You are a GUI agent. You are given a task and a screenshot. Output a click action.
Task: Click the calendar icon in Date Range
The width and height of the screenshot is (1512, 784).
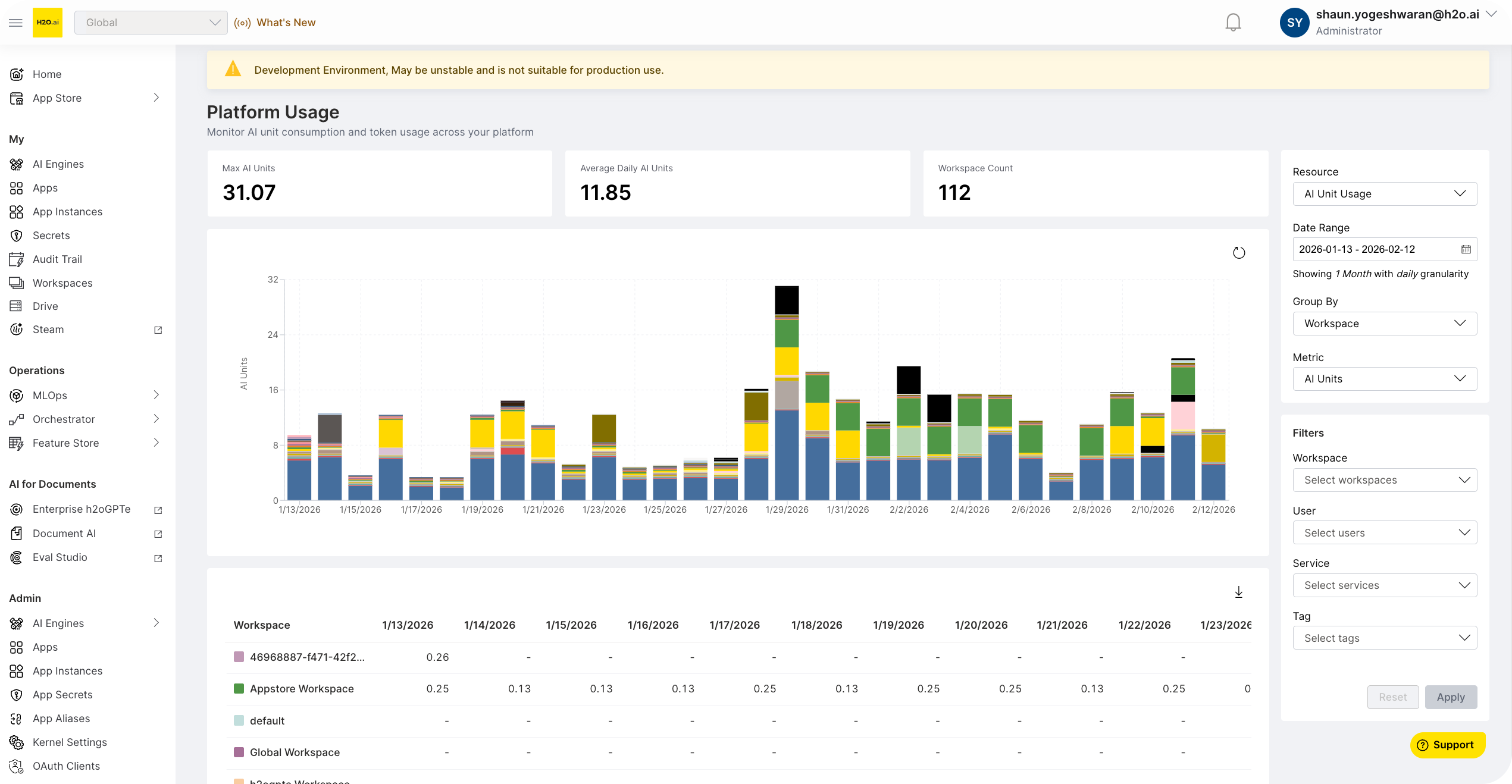click(1466, 249)
